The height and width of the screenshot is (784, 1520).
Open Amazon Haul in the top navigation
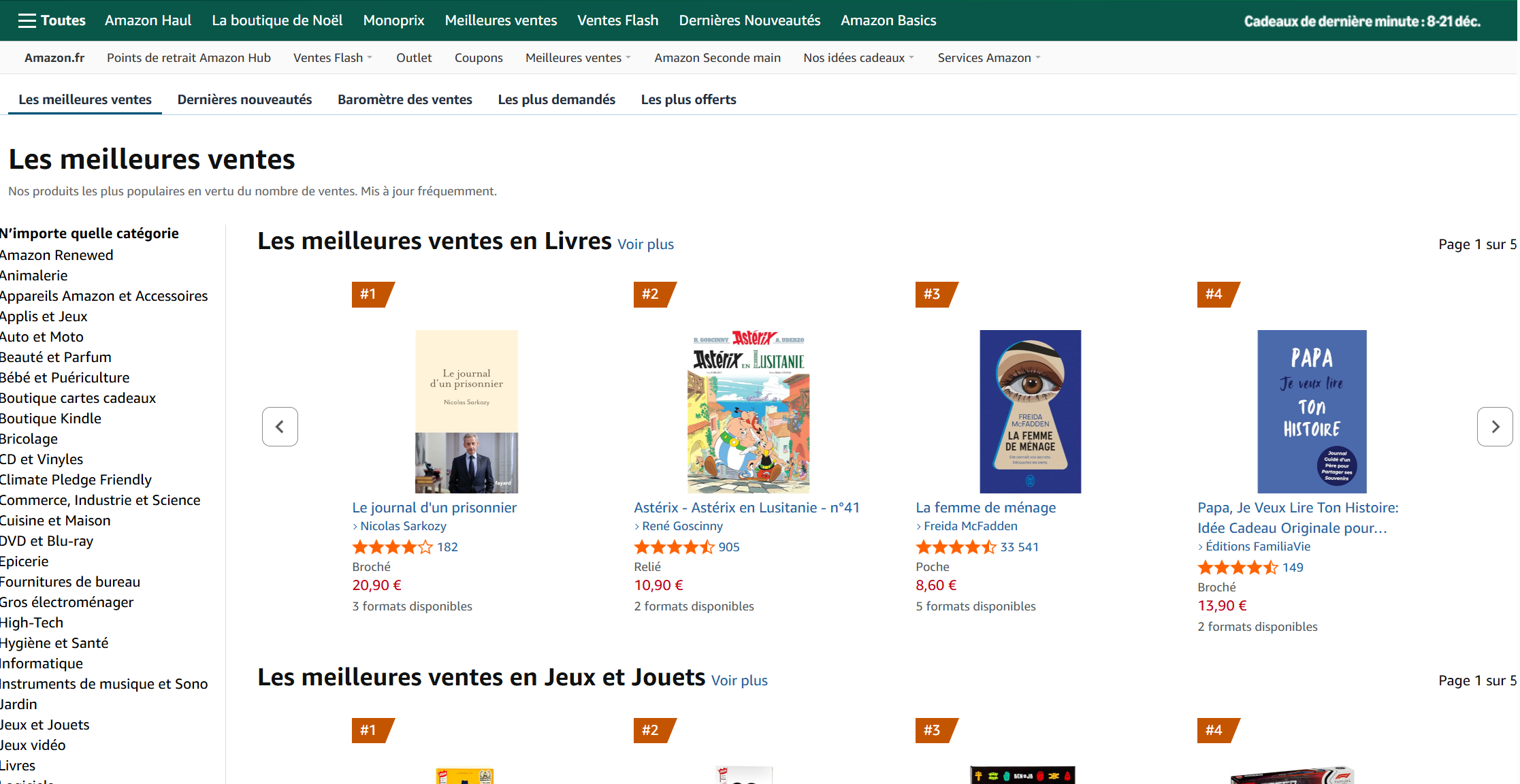coord(148,20)
